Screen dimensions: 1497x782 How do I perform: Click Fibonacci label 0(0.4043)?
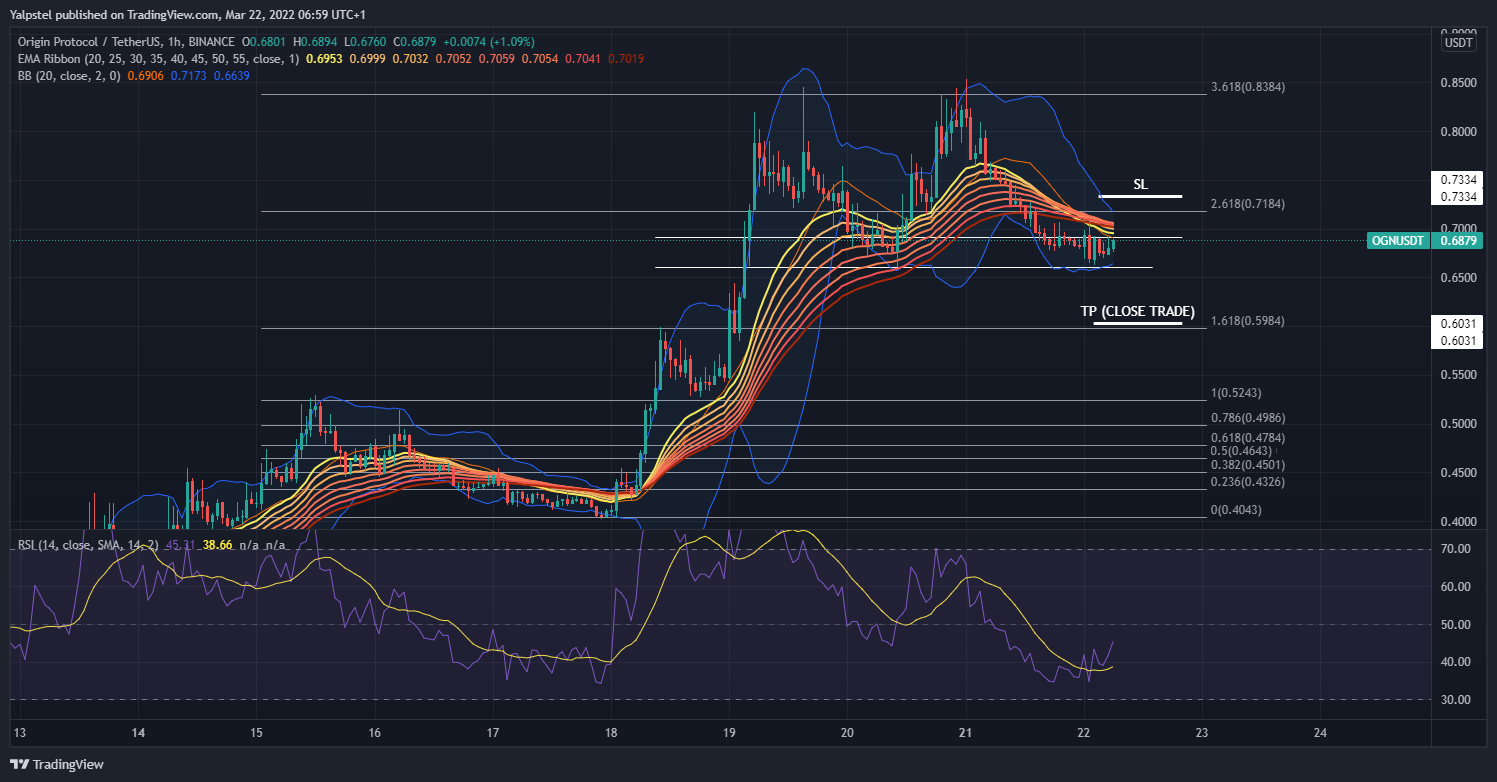(x=1236, y=510)
